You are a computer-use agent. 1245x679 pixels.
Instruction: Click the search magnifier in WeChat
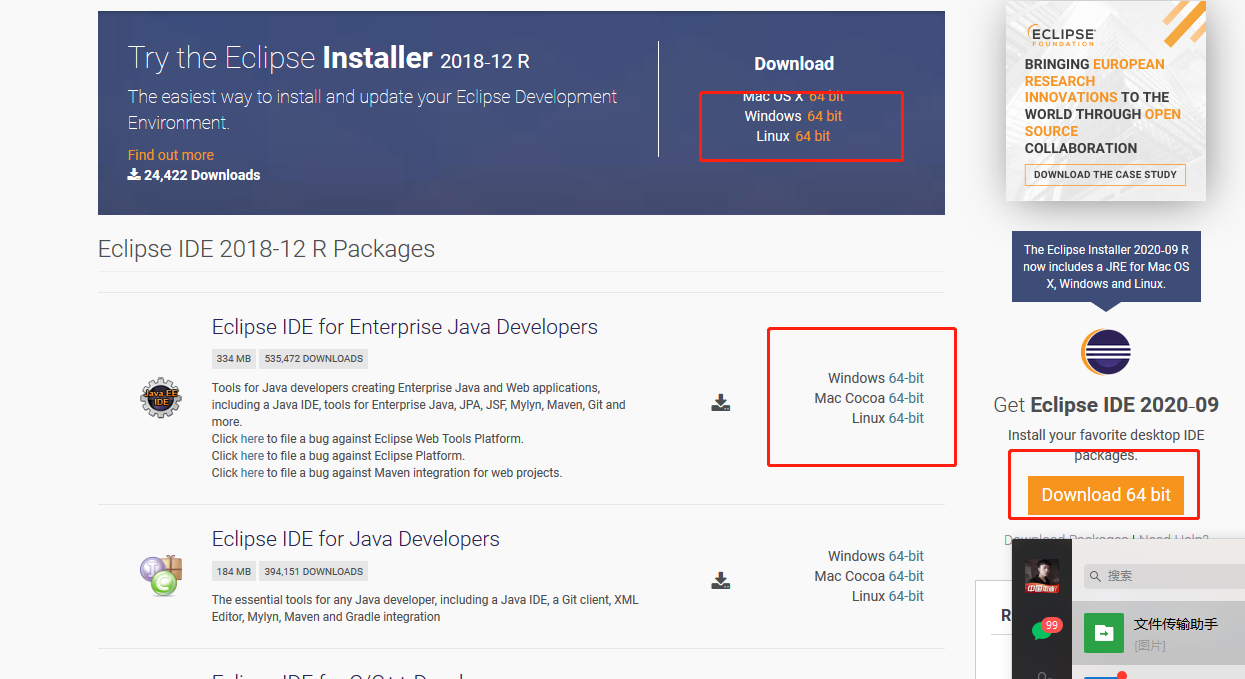(x=1095, y=576)
